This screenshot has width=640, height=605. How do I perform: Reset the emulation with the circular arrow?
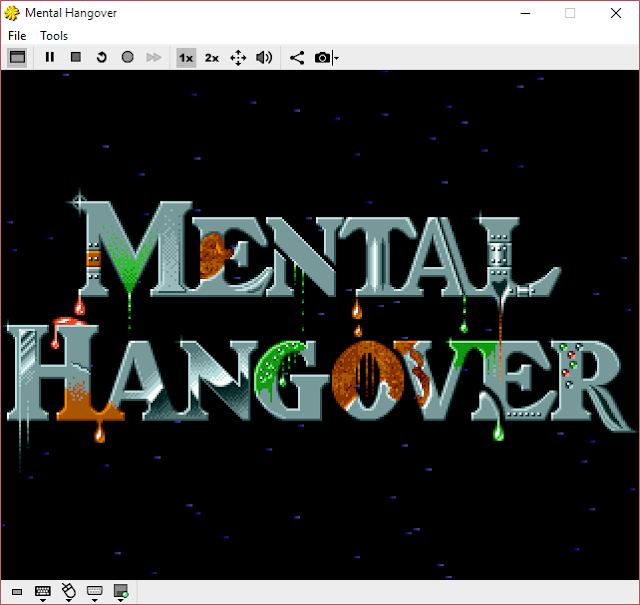click(x=102, y=57)
